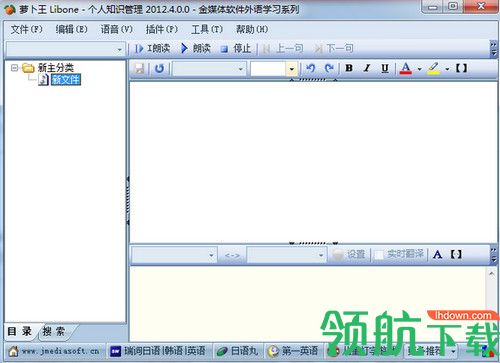The width and height of the screenshot is (500, 363).
Task: Open the www.jmediasoft.cn link
Action: coord(61,351)
